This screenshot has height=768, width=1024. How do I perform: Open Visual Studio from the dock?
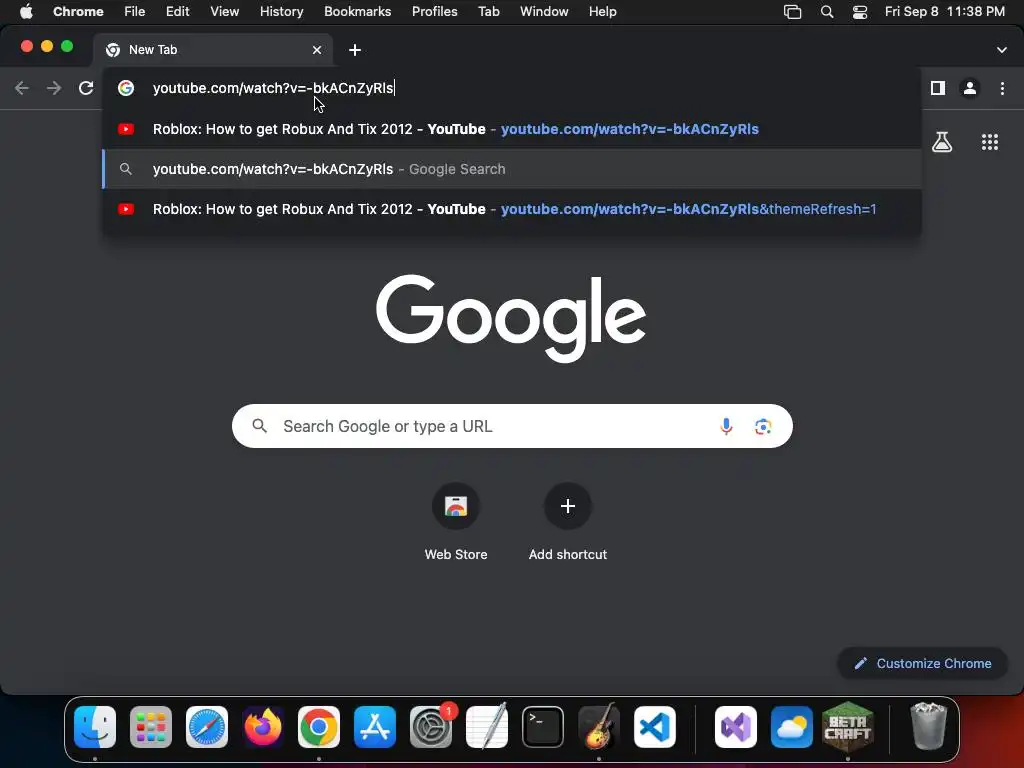point(736,727)
